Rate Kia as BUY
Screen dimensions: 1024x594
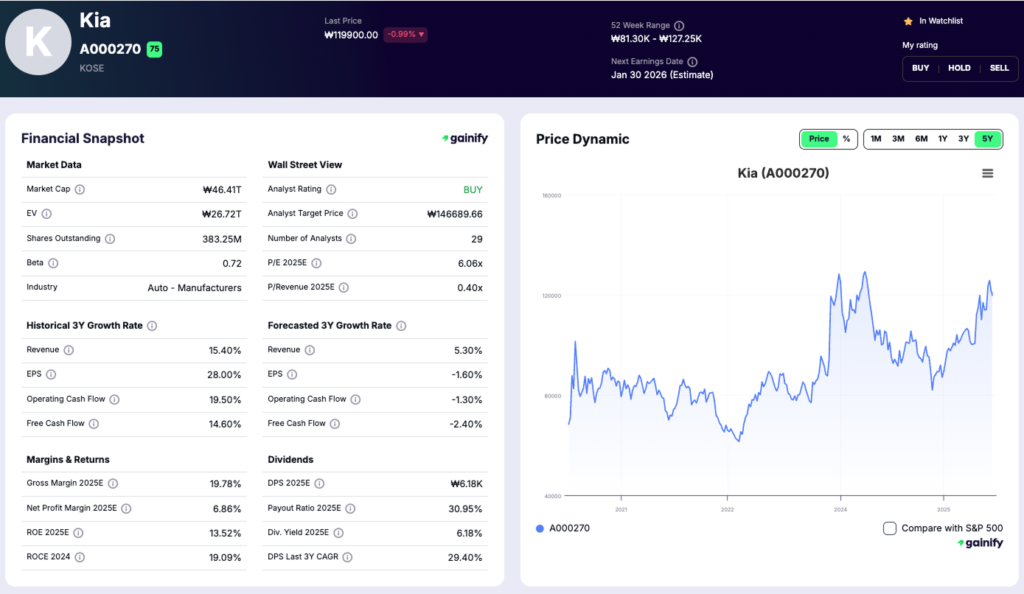pyautogui.click(x=920, y=68)
